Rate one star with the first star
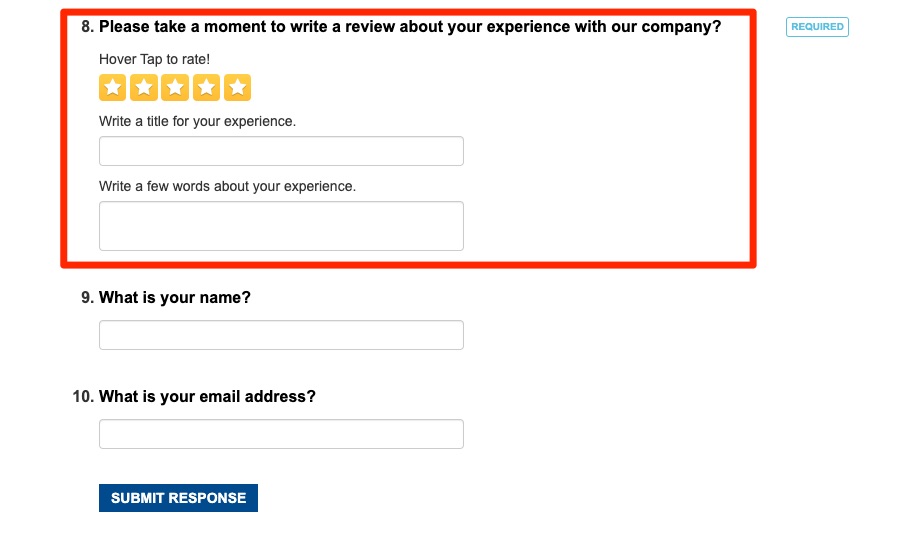Image resolution: width=911 pixels, height=537 pixels. pos(113,88)
